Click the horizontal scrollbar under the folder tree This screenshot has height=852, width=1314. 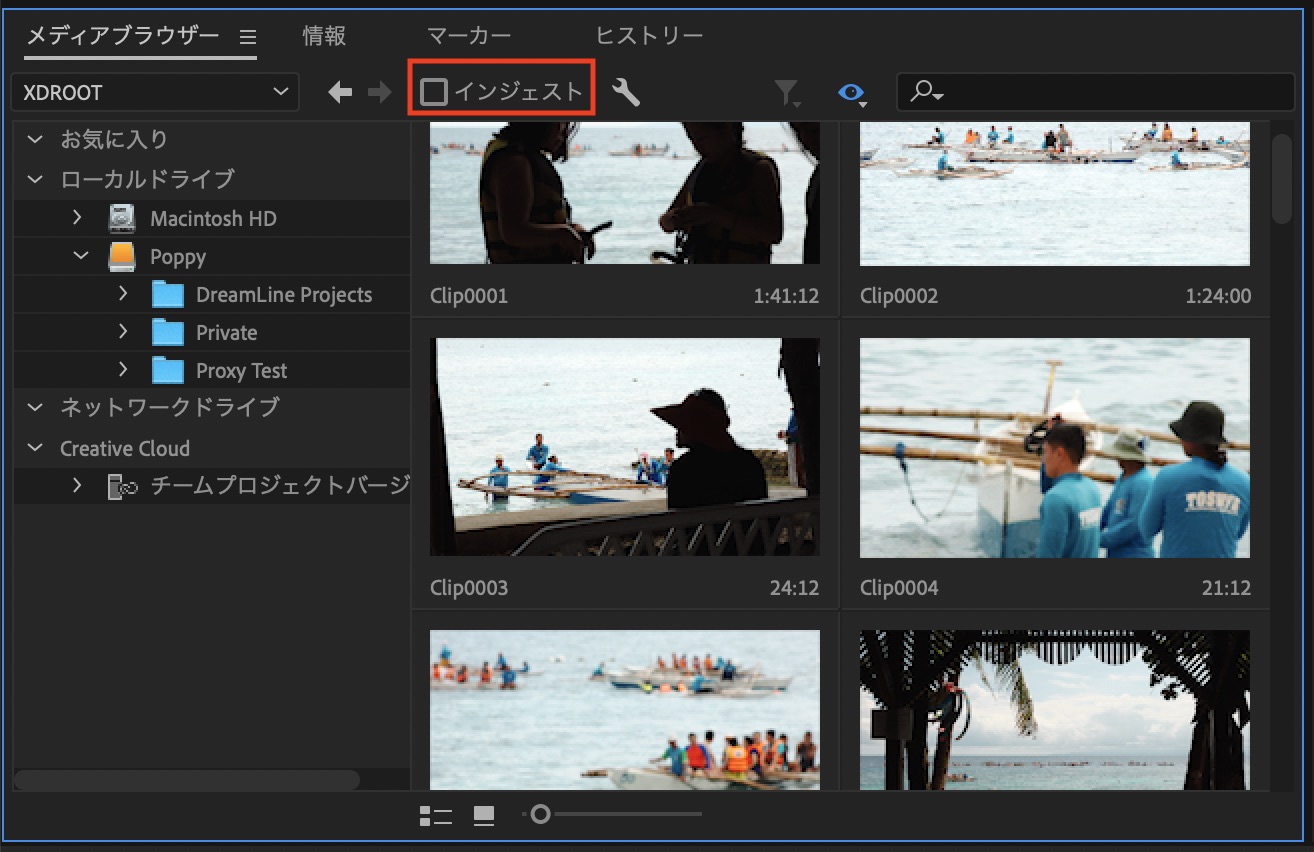[x=186, y=779]
